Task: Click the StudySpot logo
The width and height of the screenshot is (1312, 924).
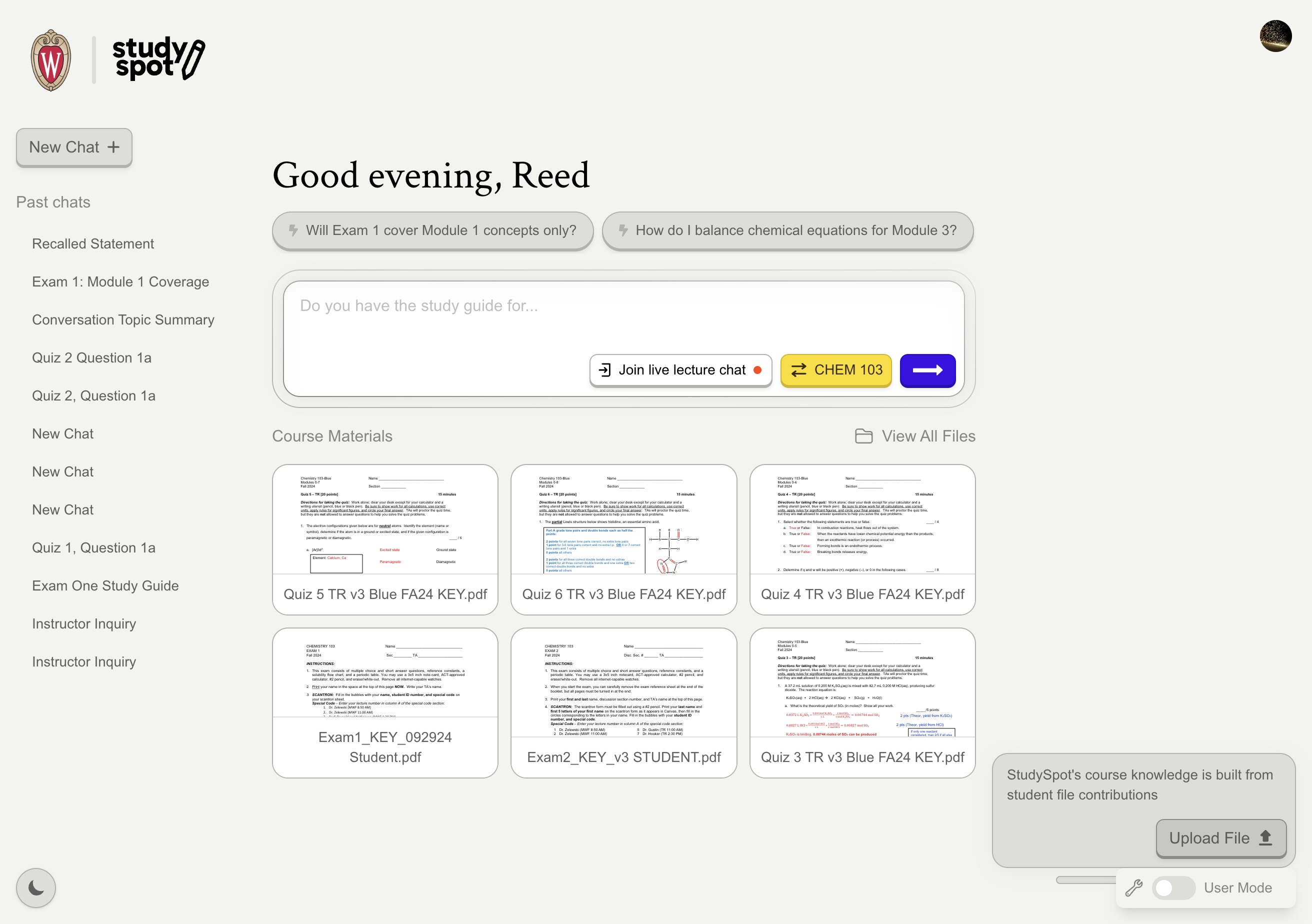Action: [158, 58]
